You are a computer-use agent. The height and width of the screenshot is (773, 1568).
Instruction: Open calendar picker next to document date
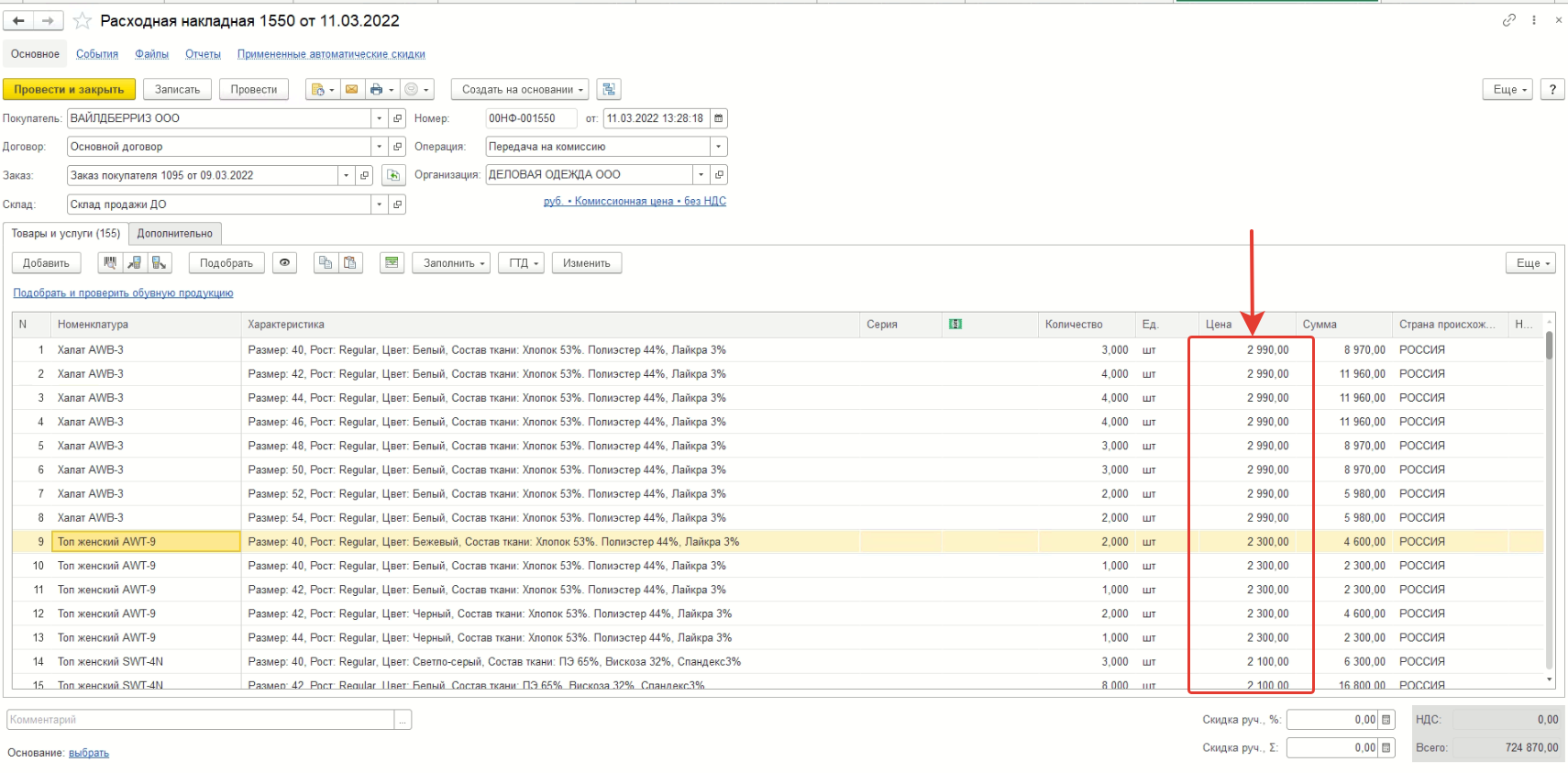tap(719, 118)
